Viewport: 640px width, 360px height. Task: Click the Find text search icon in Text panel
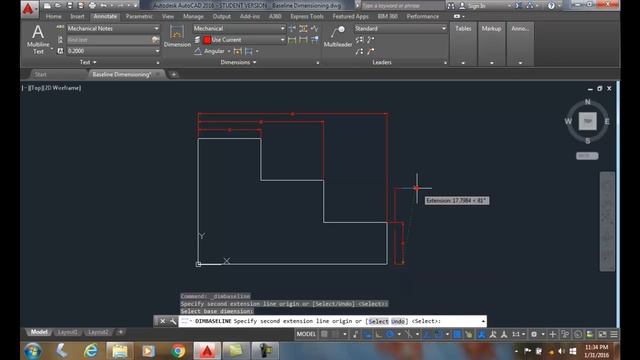pyautogui.click(x=155, y=40)
